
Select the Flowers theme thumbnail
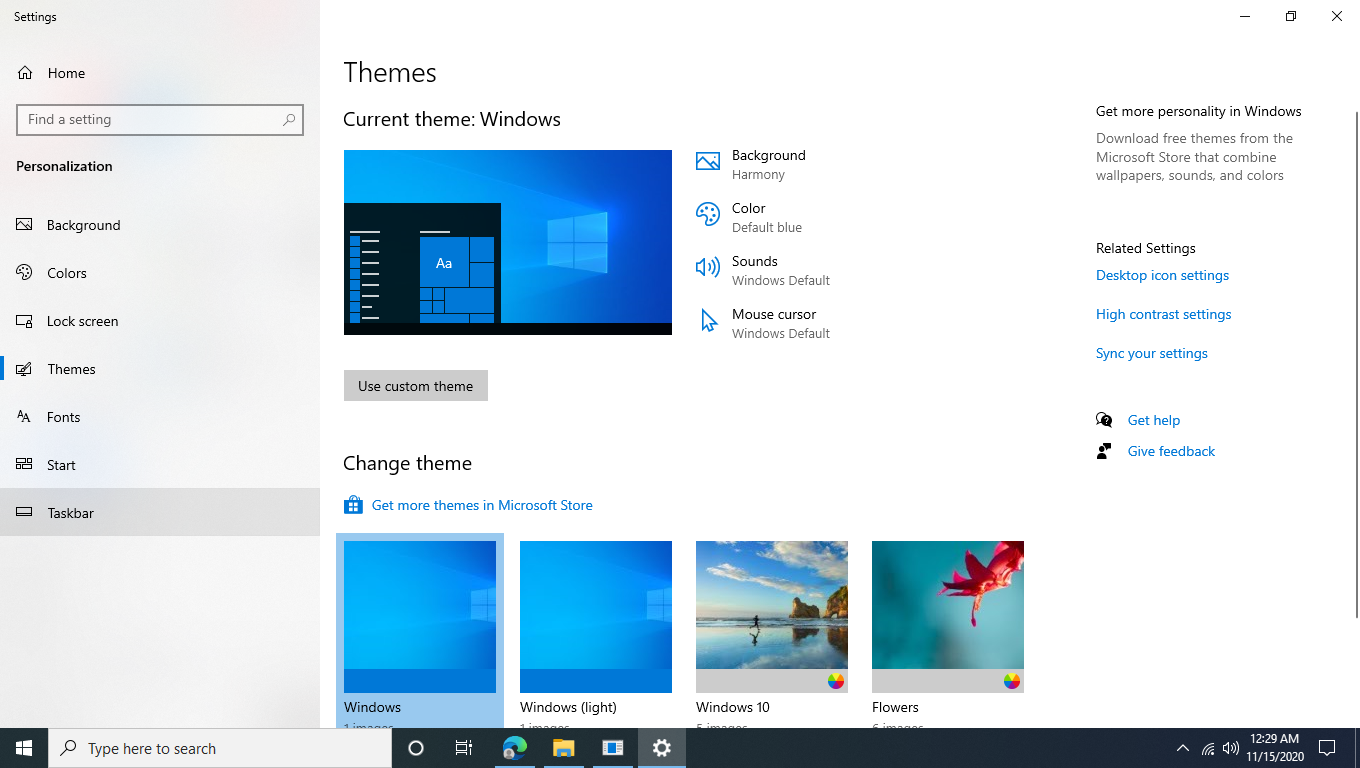coord(948,617)
